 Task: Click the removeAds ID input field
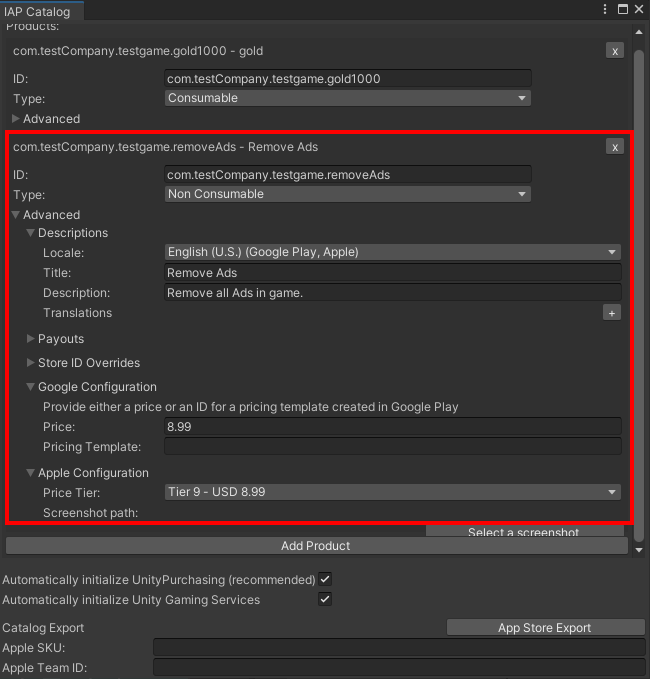[348, 175]
